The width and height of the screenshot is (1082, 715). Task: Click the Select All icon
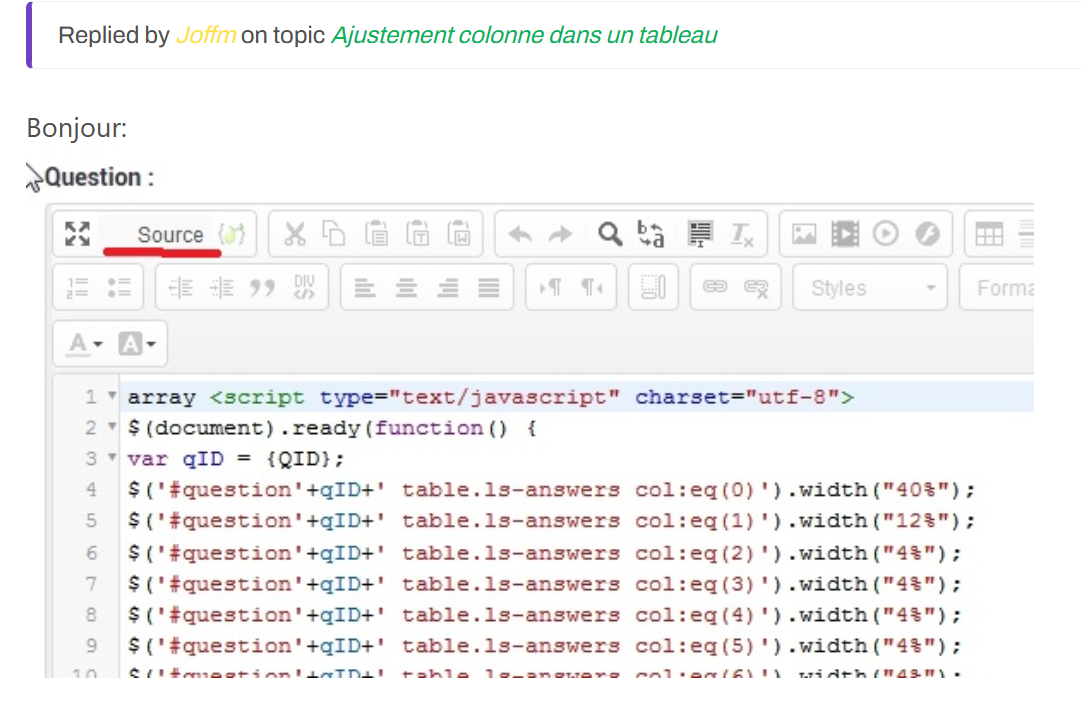(700, 234)
